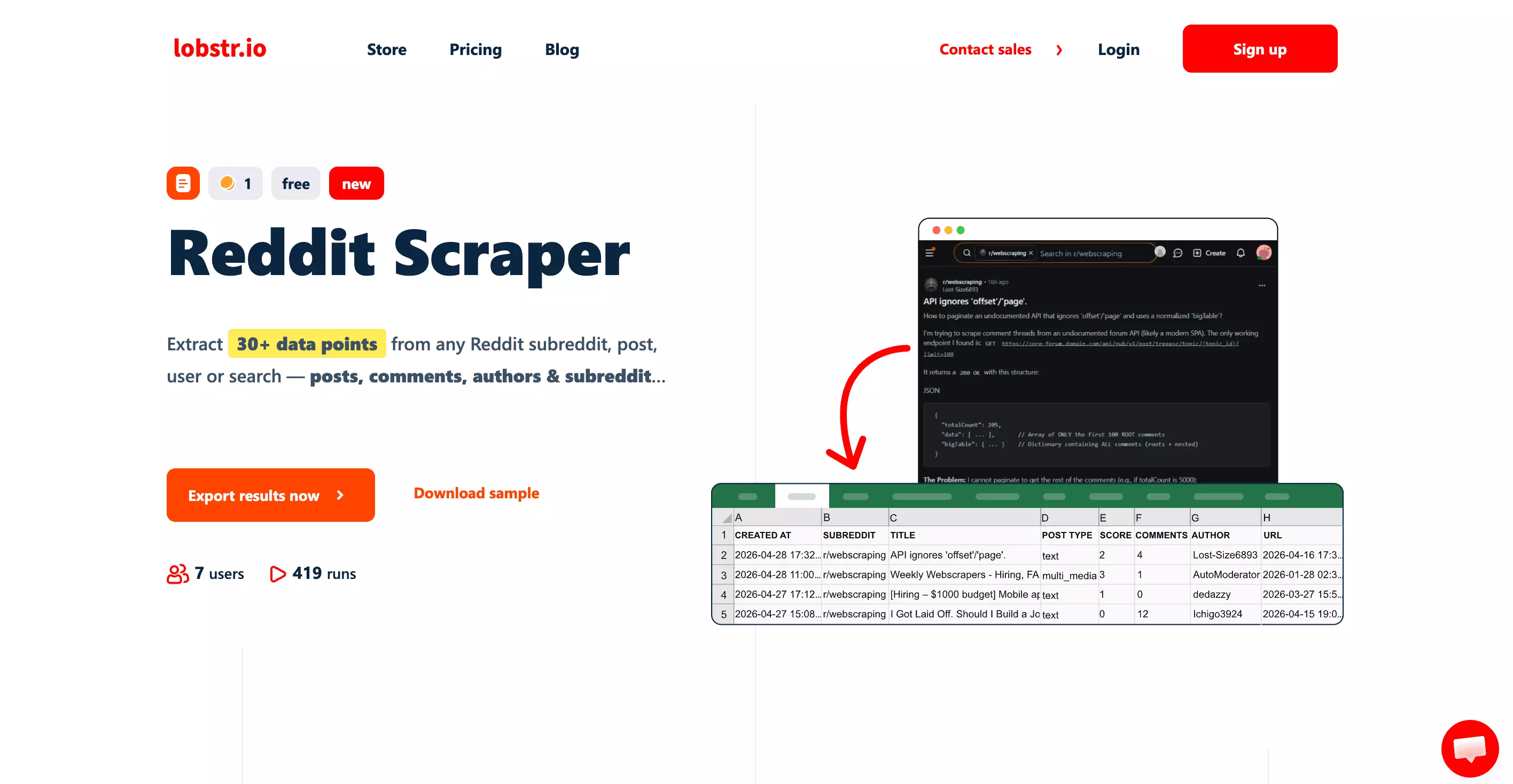Click the I Got Laid Off title cell
Image resolution: width=1513 pixels, height=784 pixels.
(x=964, y=614)
